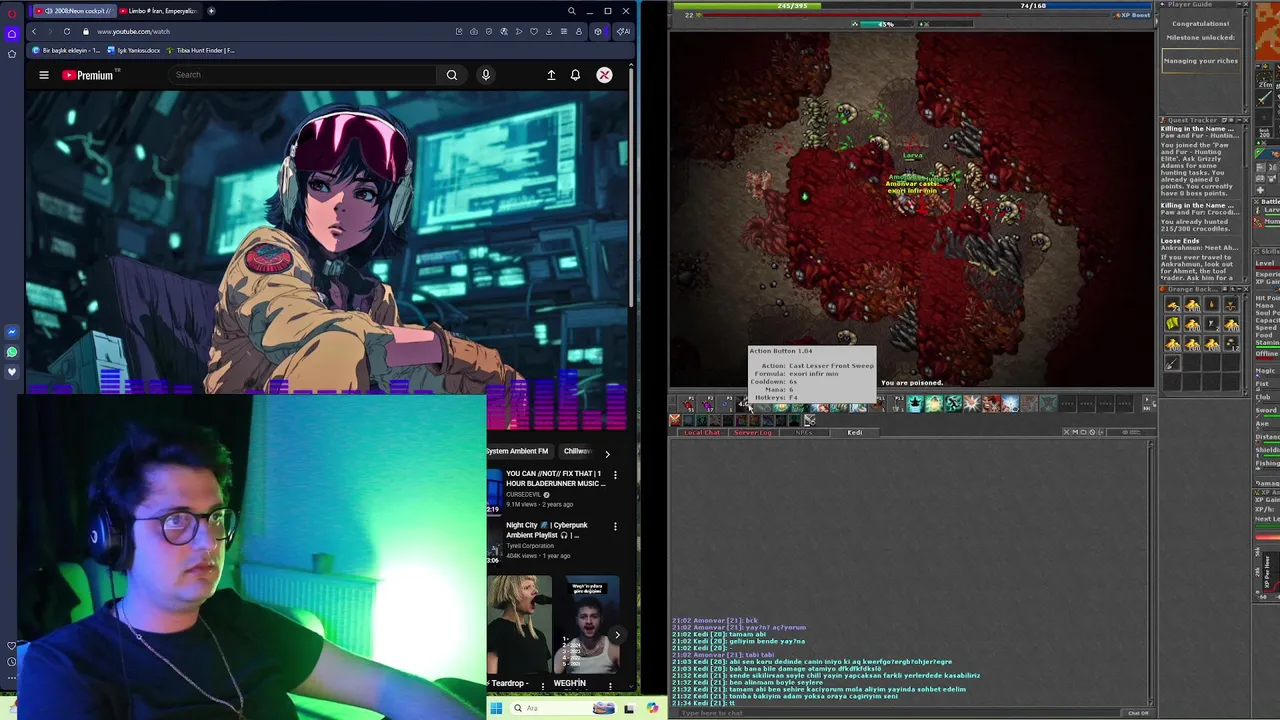The width and height of the screenshot is (1280, 720).
Task: Open the Server Log chat tab
Action: [x=753, y=433]
